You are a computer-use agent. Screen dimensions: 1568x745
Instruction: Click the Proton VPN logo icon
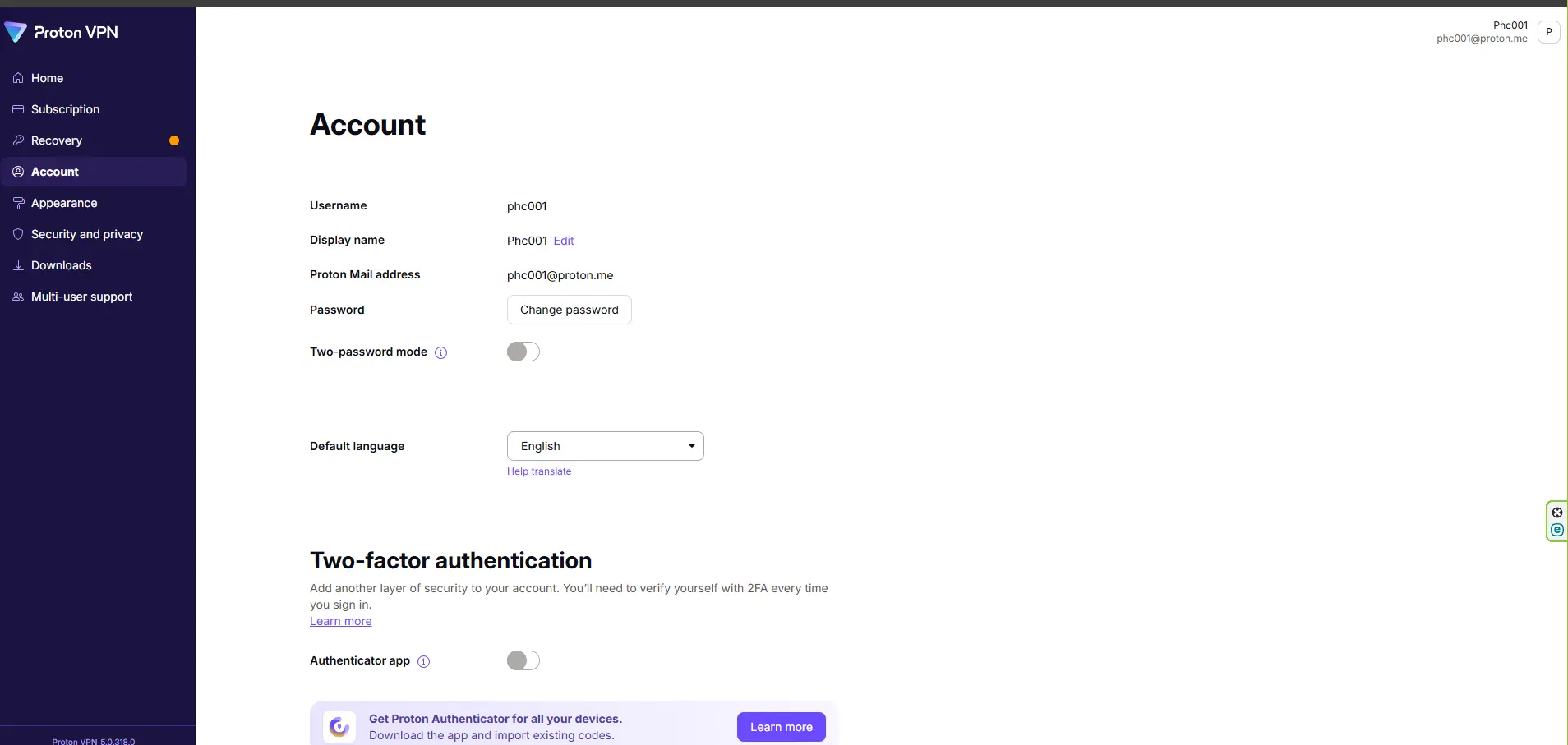(x=16, y=32)
